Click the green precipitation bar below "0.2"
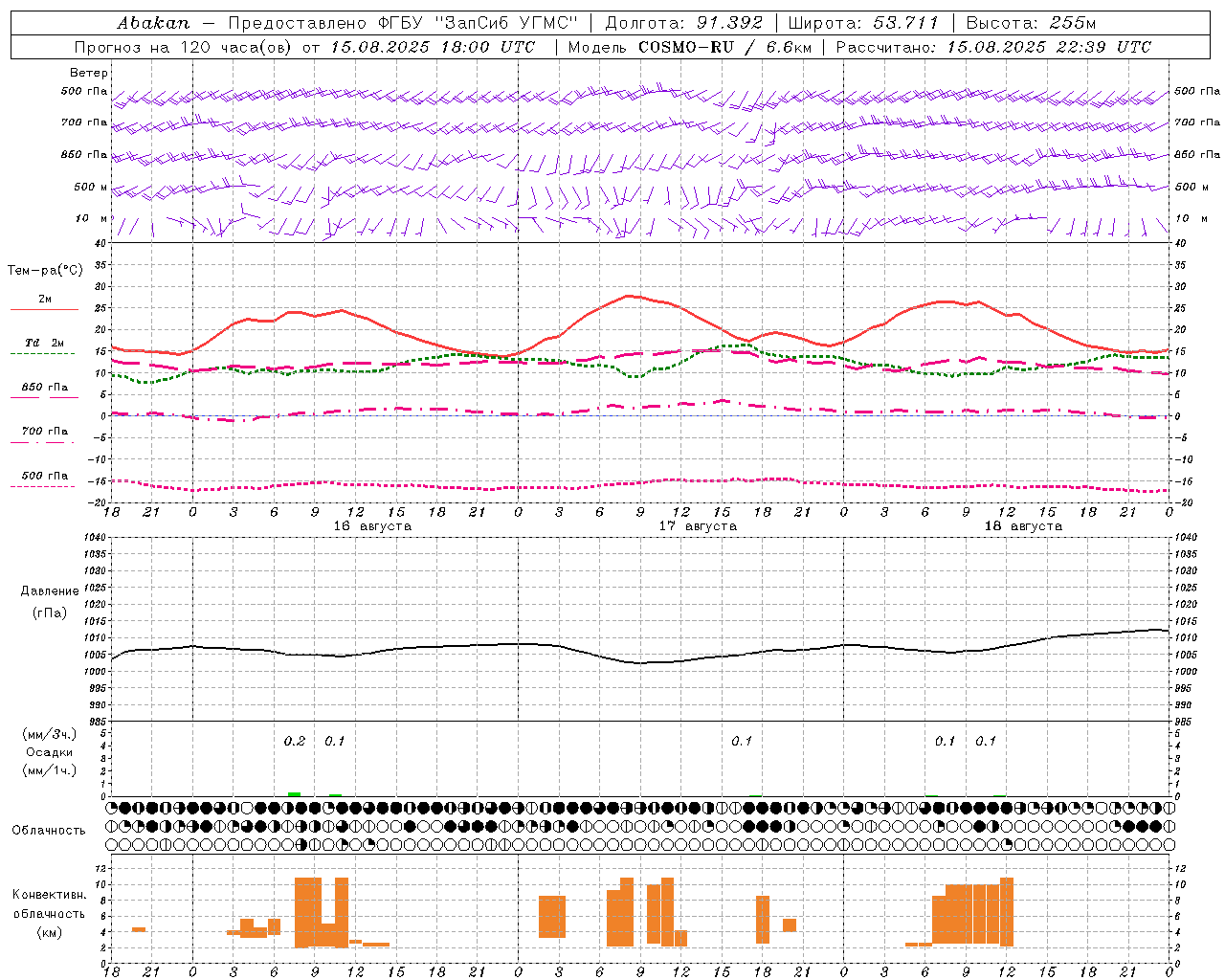 (294, 794)
